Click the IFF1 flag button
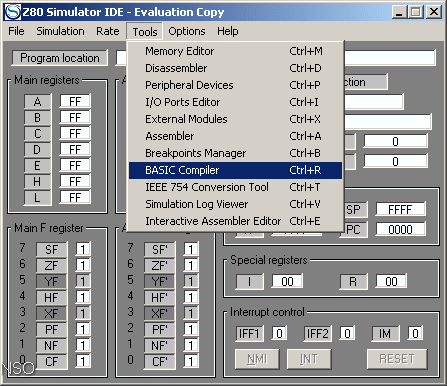Viewport: 447px width, 386px height. (249, 334)
